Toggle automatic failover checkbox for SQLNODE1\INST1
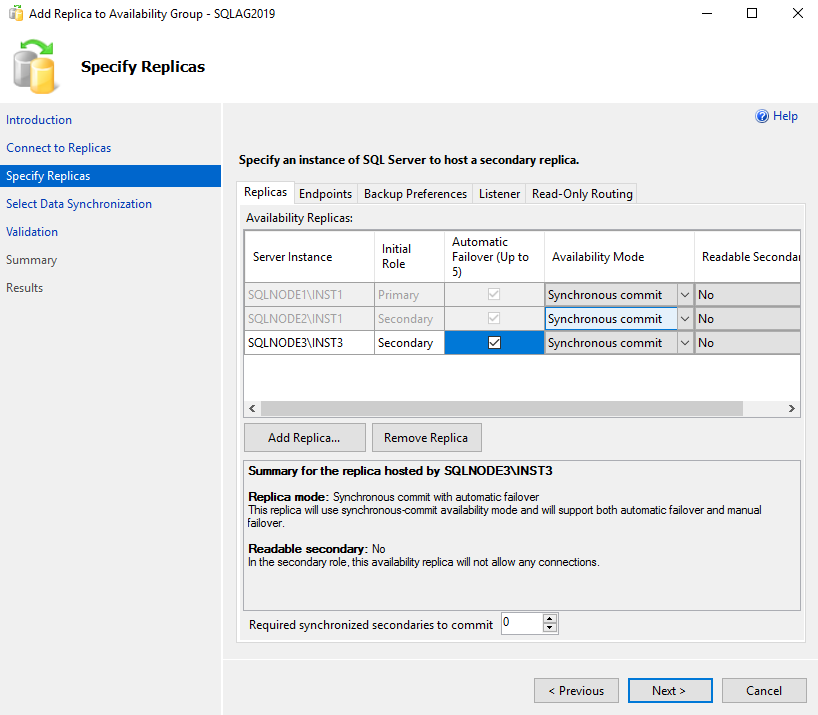Viewport: 818px width, 715px height. pyautogui.click(x=494, y=295)
